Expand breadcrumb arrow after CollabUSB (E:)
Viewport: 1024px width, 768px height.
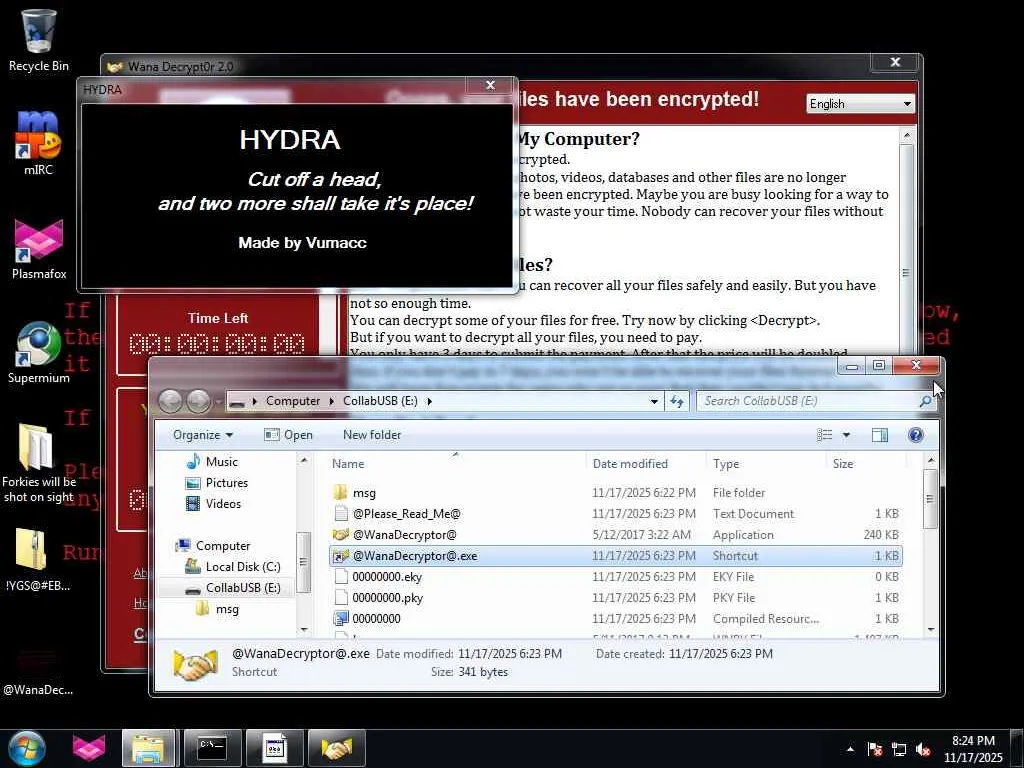(429, 401)
